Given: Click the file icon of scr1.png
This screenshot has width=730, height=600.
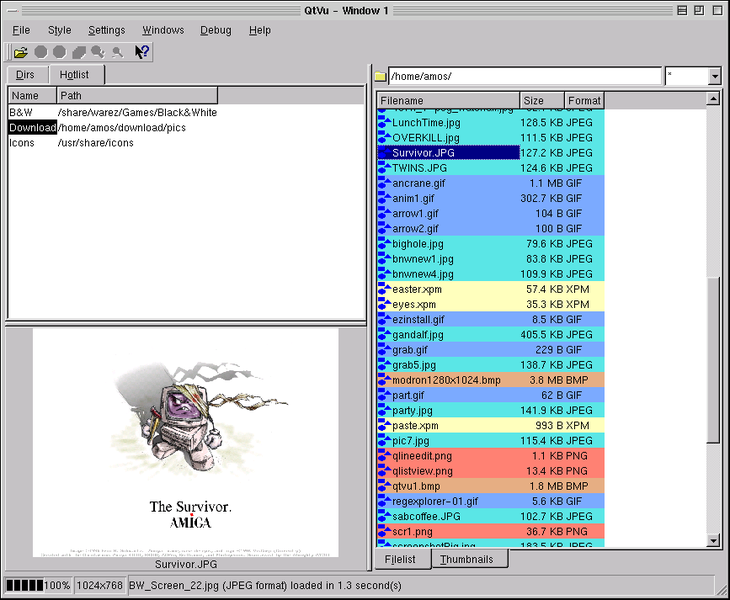Looking at the screenshot, I should 385,532.
